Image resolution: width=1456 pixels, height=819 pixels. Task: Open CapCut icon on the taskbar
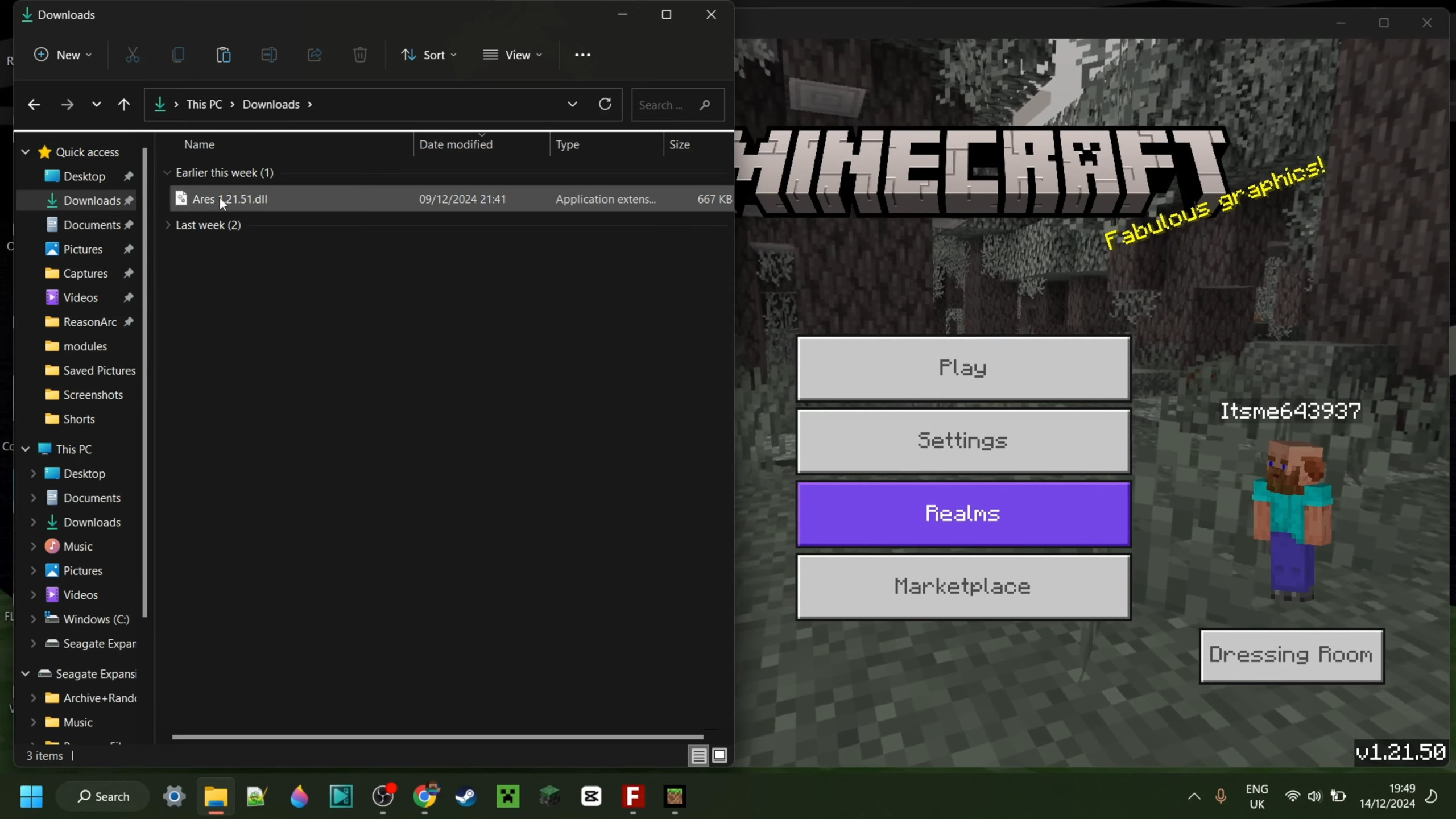click(591, 796)
